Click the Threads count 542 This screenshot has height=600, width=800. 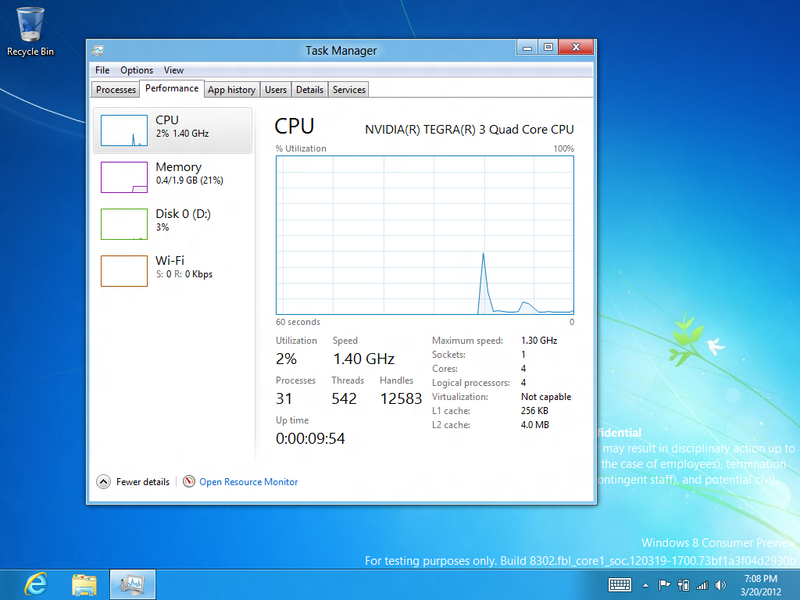click(344, 398)
